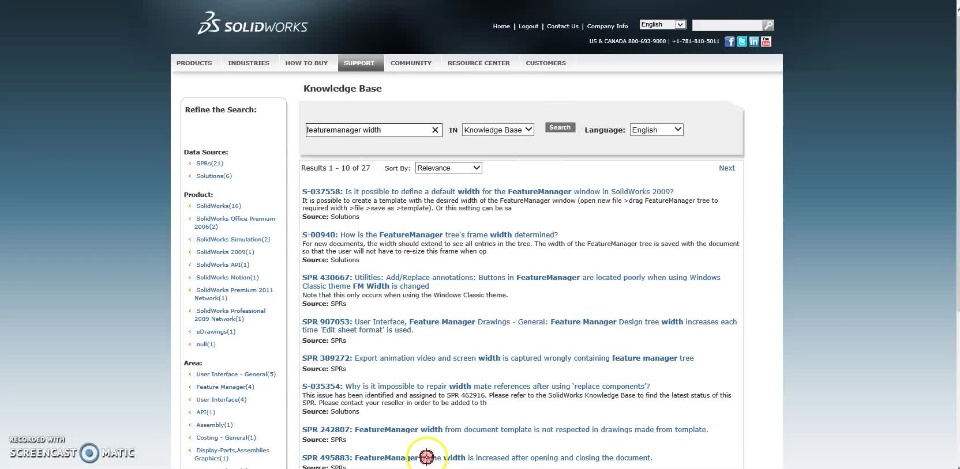Open the Community menu
Viewport: 960px width, 469px height.
[411, 63]
